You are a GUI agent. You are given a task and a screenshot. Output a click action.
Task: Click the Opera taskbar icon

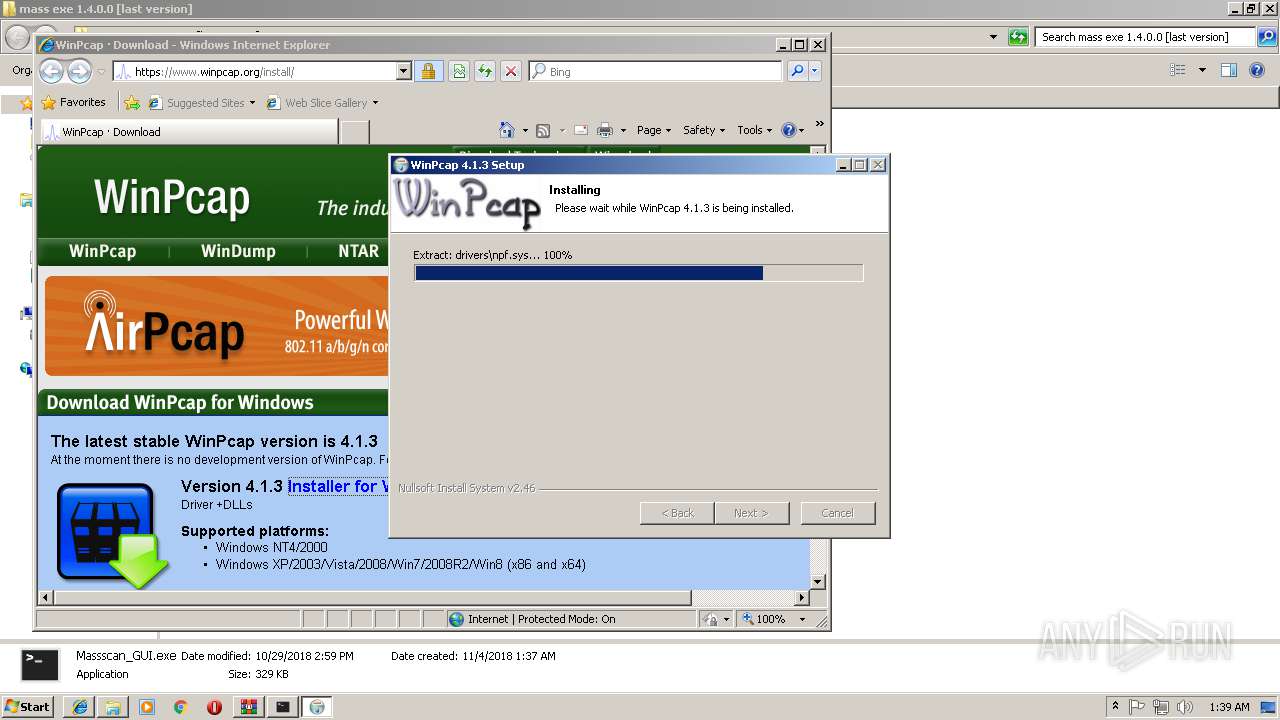(214, 707)
